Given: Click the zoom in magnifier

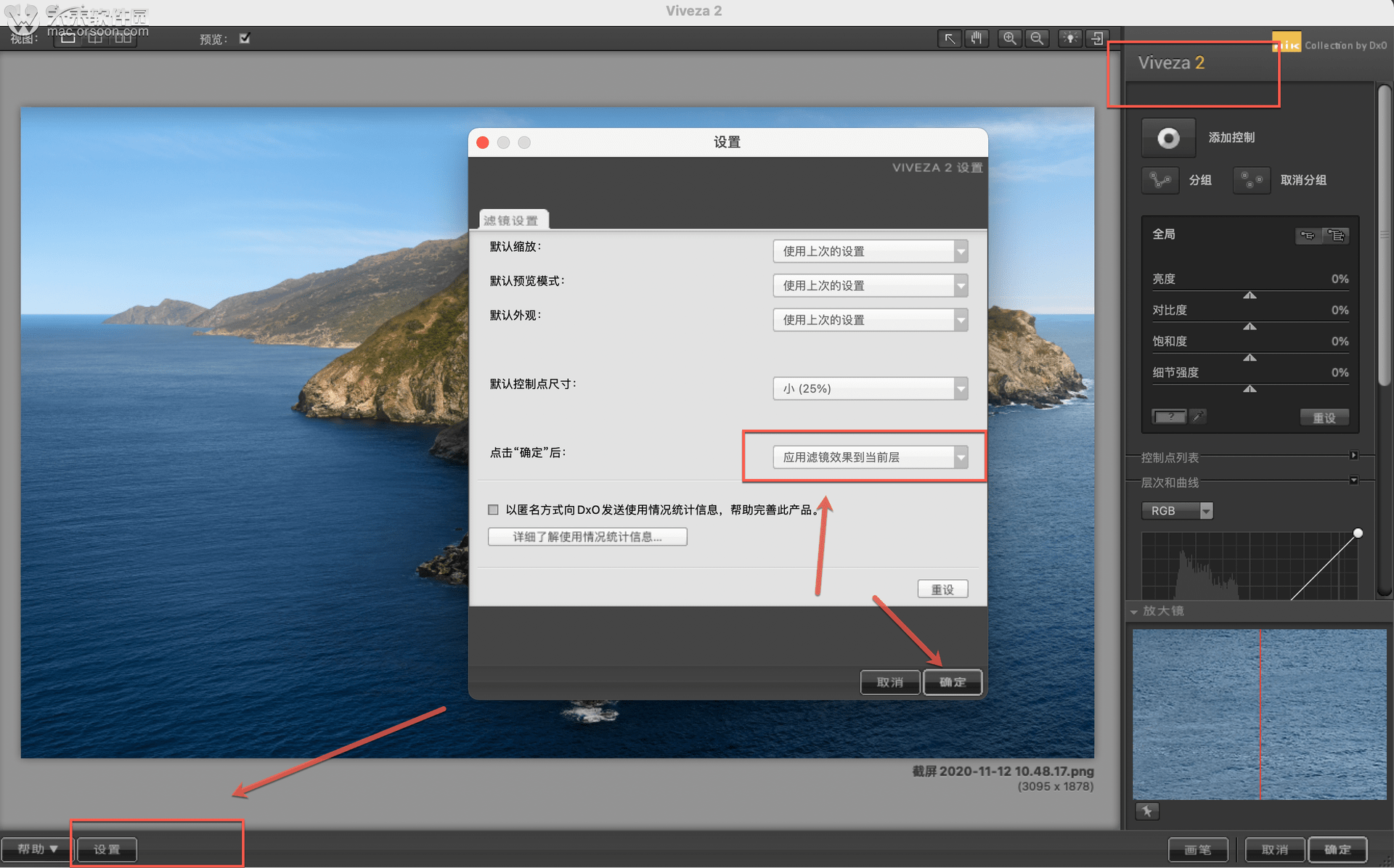Looking at the screenshot, I should (x=1009, y=38).
